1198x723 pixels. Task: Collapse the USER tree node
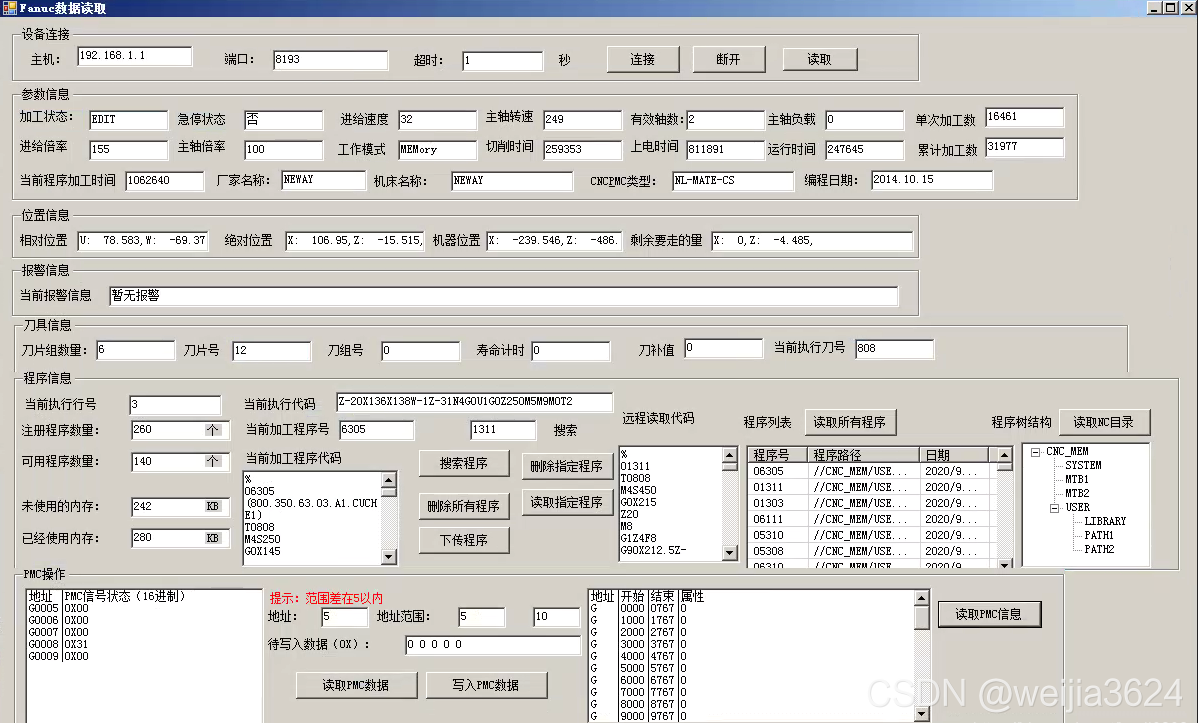tap(1054, 508)
